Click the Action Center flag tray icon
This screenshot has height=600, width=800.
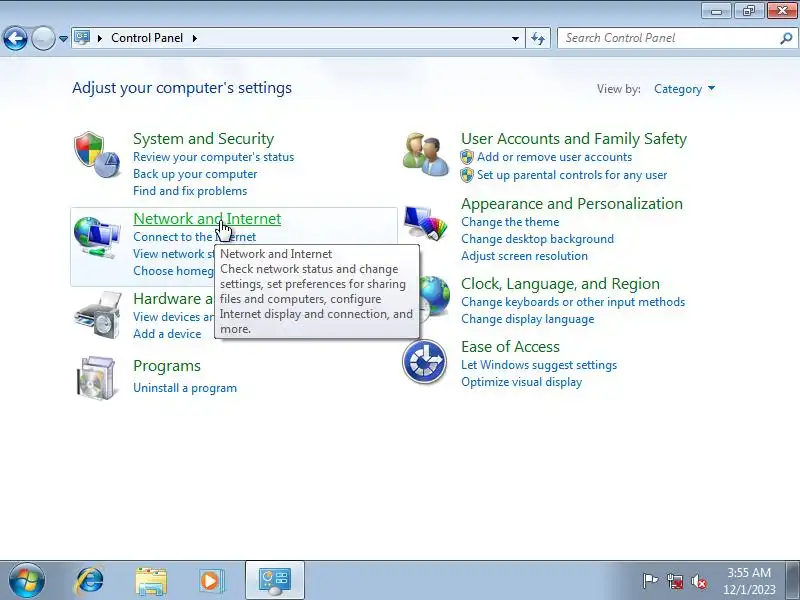click(x=650, y=581)
